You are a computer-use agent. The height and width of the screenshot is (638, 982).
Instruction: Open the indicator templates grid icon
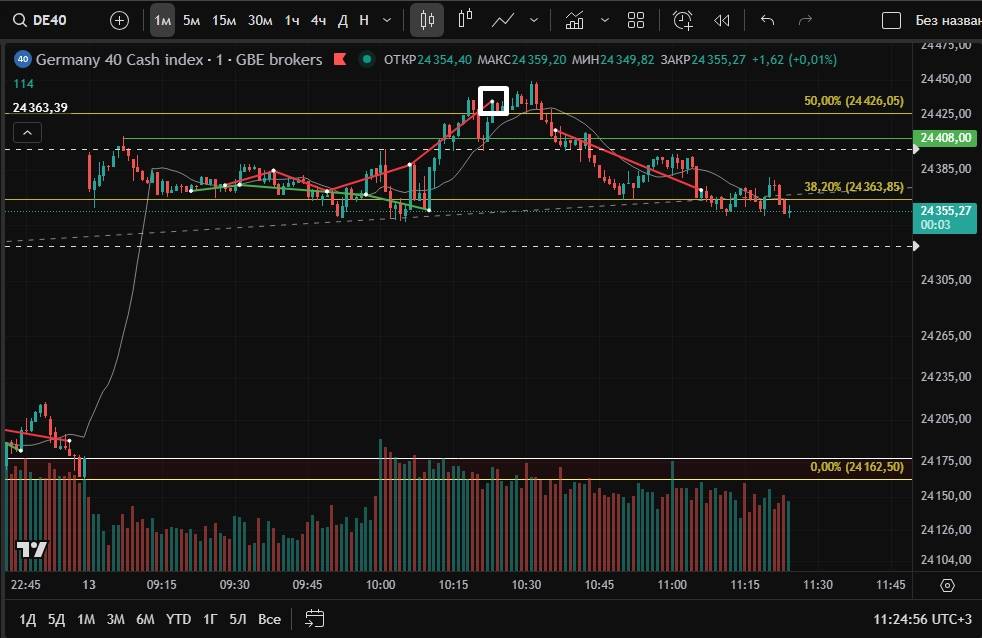[x=636, y=20]
